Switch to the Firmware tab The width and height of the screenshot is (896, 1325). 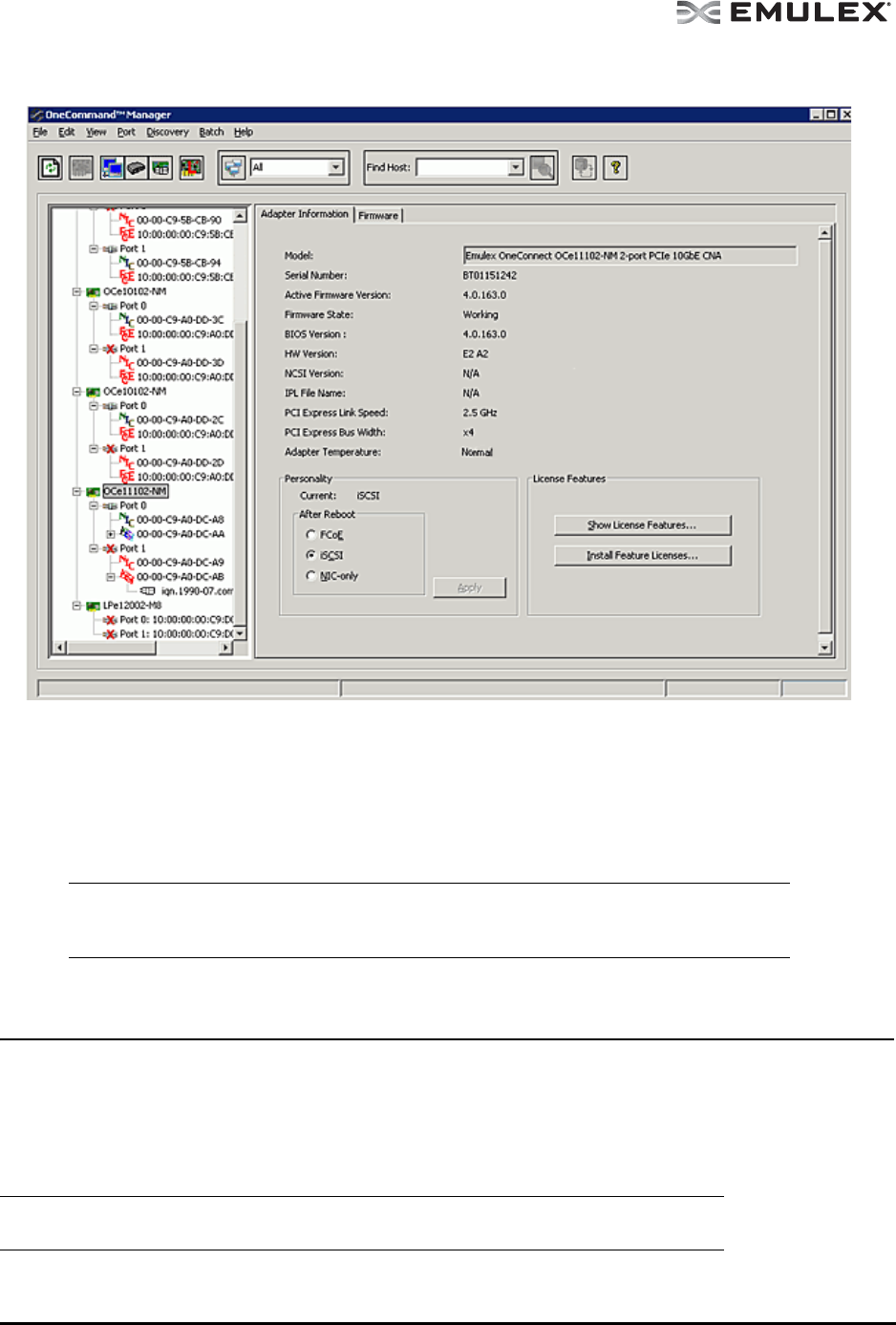coord(378,216)
